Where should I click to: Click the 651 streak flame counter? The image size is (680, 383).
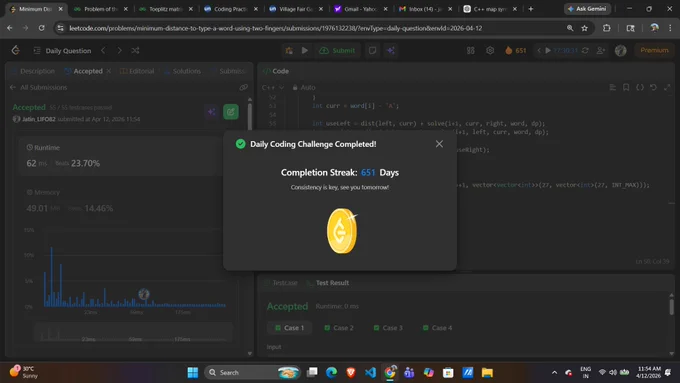tap(516, 51)
